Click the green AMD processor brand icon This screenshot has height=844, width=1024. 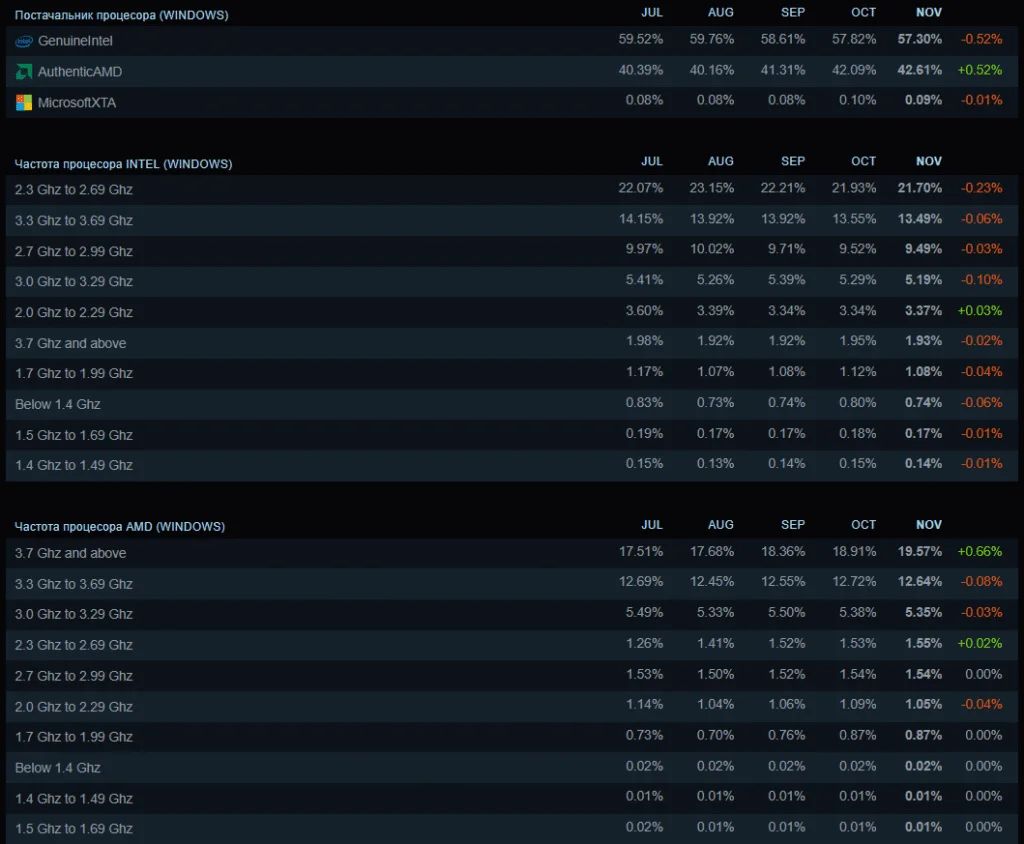(22, 71)
